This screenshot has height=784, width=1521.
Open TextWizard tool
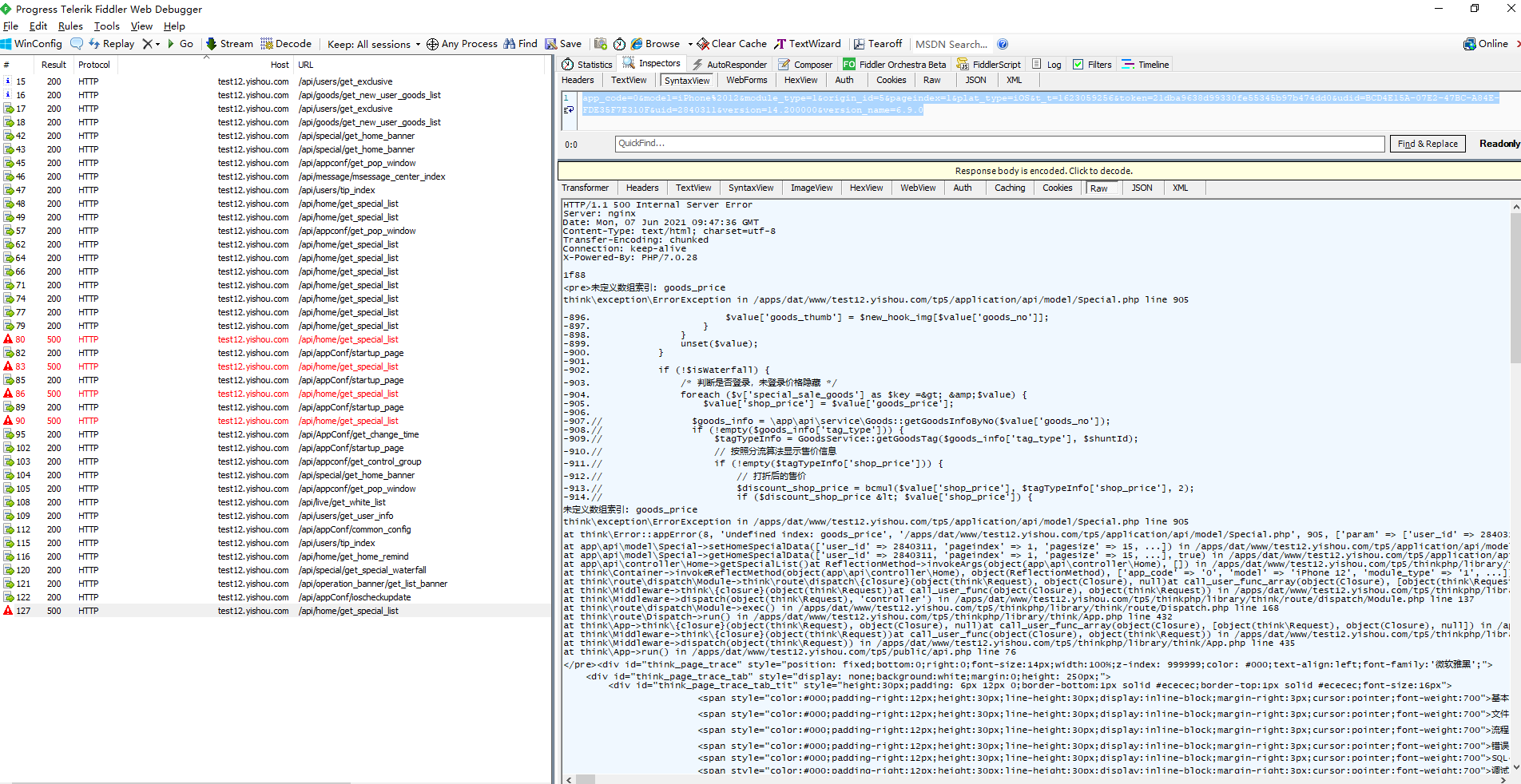(808, 44)
